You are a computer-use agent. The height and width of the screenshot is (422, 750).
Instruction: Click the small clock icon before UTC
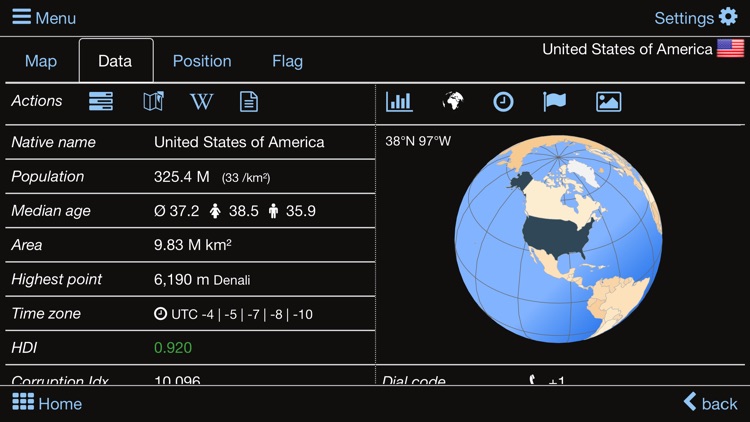tap(160, 313)
